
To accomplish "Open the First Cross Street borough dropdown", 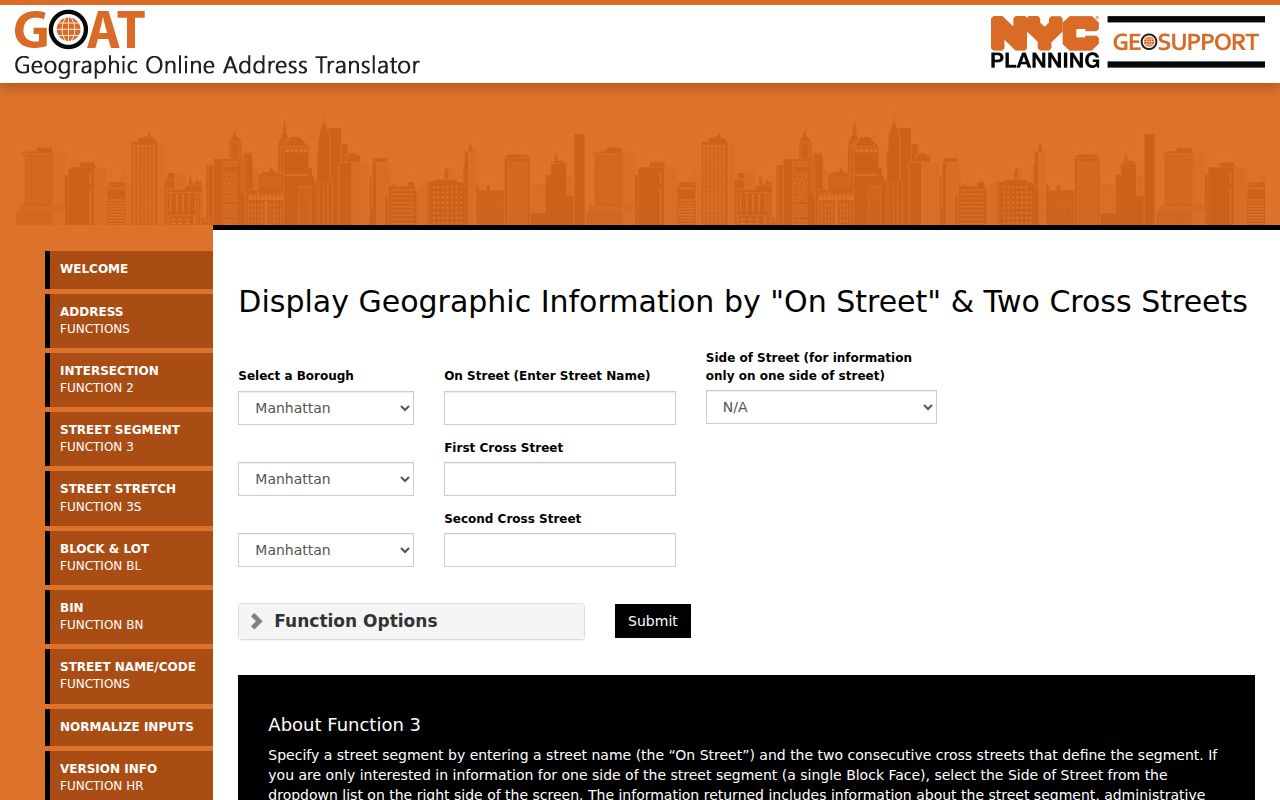I will (x=326, y=479).
